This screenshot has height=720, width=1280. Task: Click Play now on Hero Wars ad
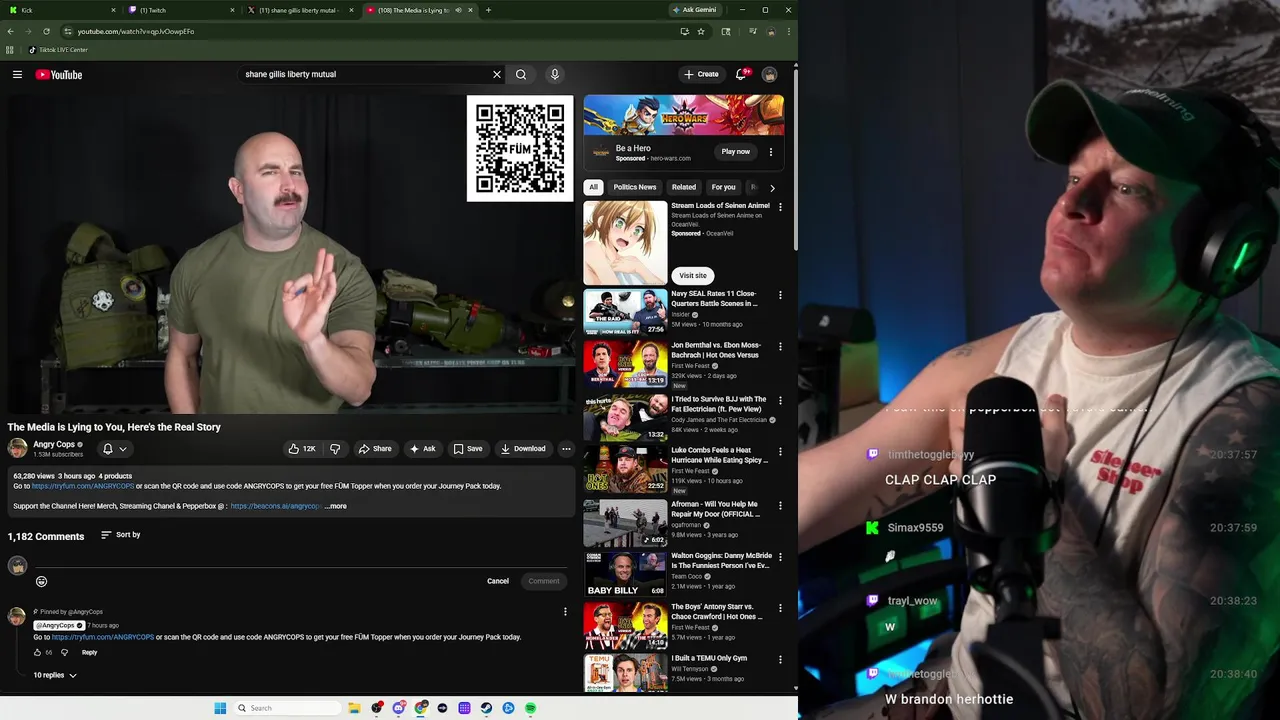(736, 152)
